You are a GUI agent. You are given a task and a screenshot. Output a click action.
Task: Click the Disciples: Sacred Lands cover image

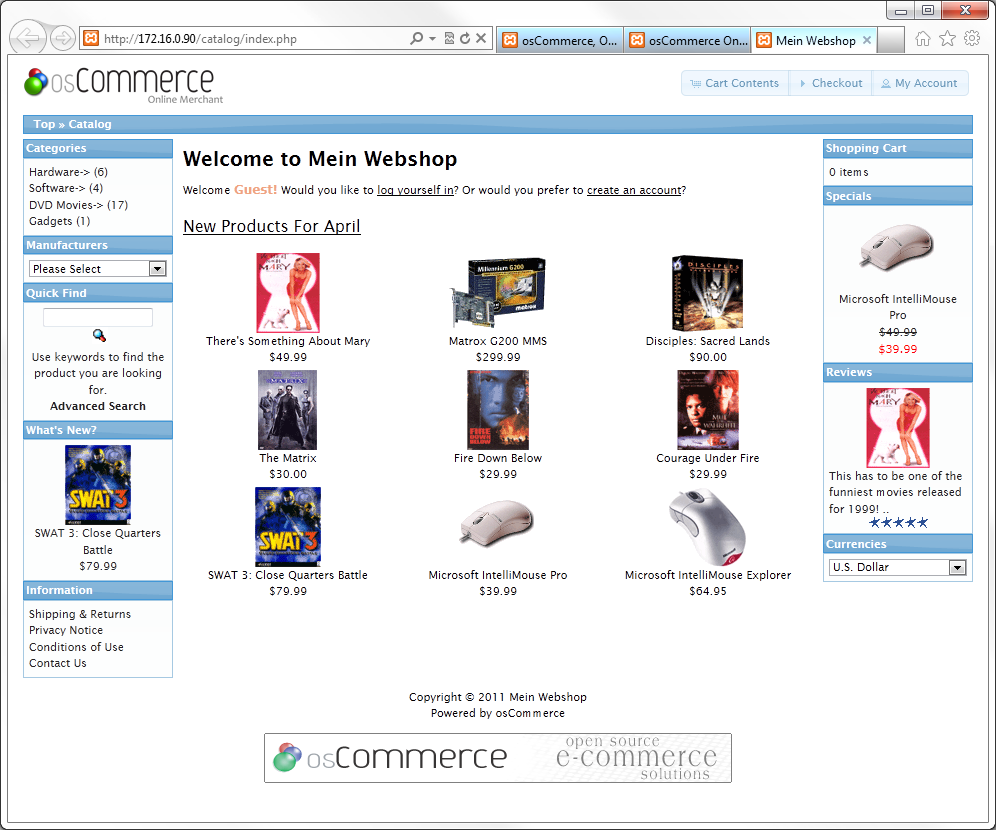(708, 293)
